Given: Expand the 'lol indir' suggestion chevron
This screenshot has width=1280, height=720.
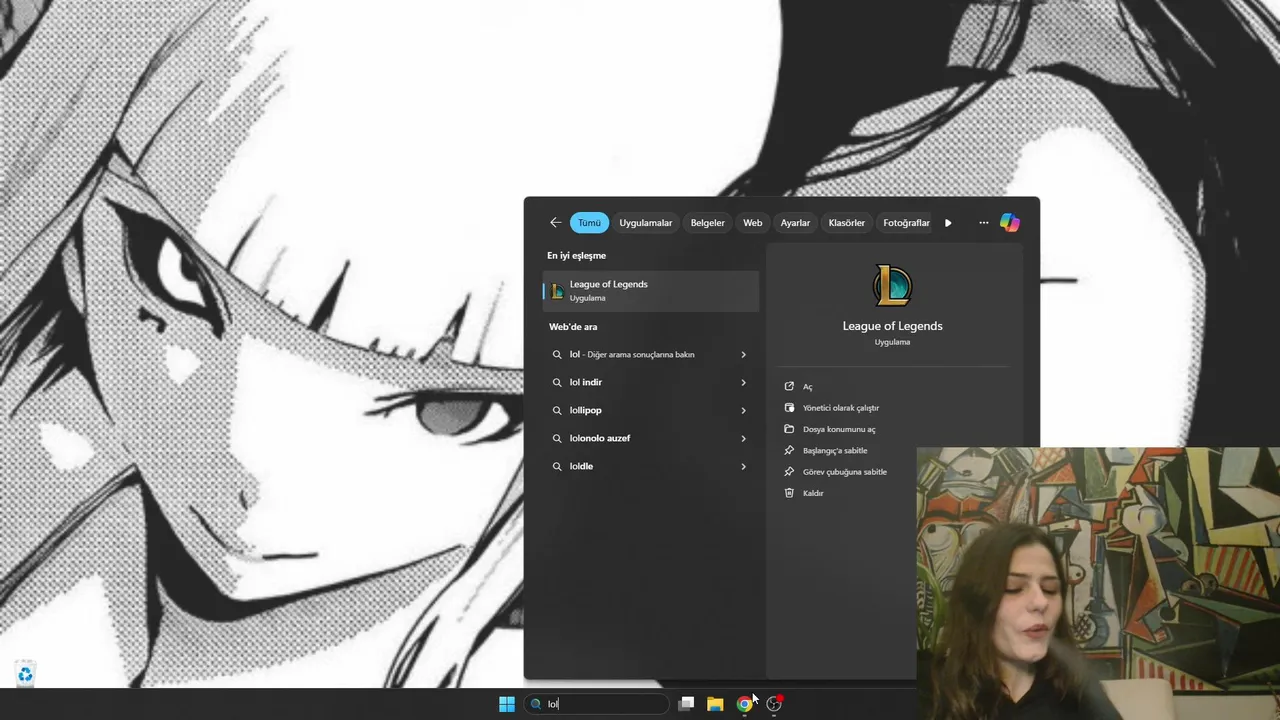Looking at the screenshot, I should pyautogui.click(x=743, y=382).
